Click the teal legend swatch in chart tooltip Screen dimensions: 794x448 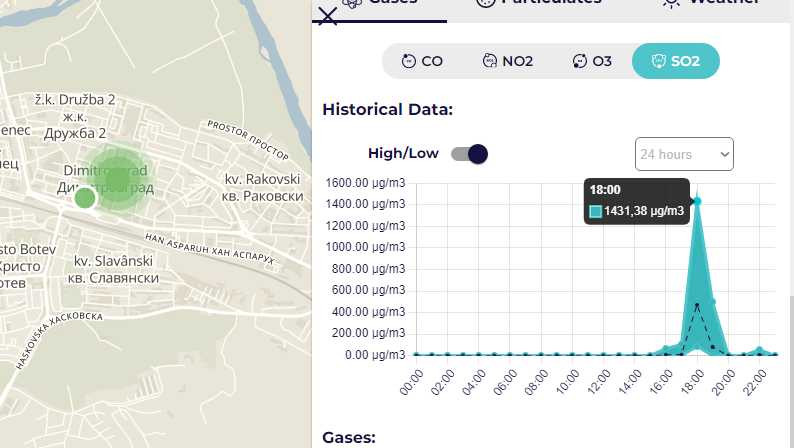pos(596,211)
